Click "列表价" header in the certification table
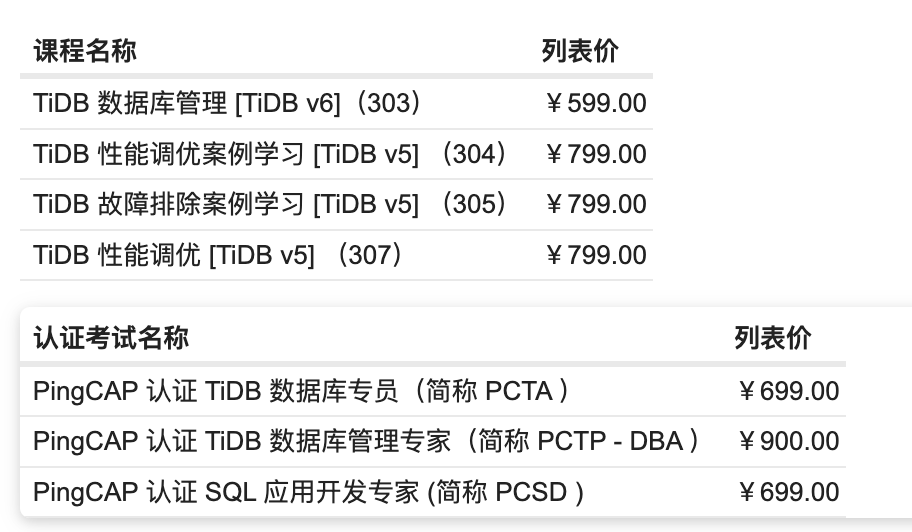This screenshot has height=532, width=912. pyautogui.click(x=772, y=338)
